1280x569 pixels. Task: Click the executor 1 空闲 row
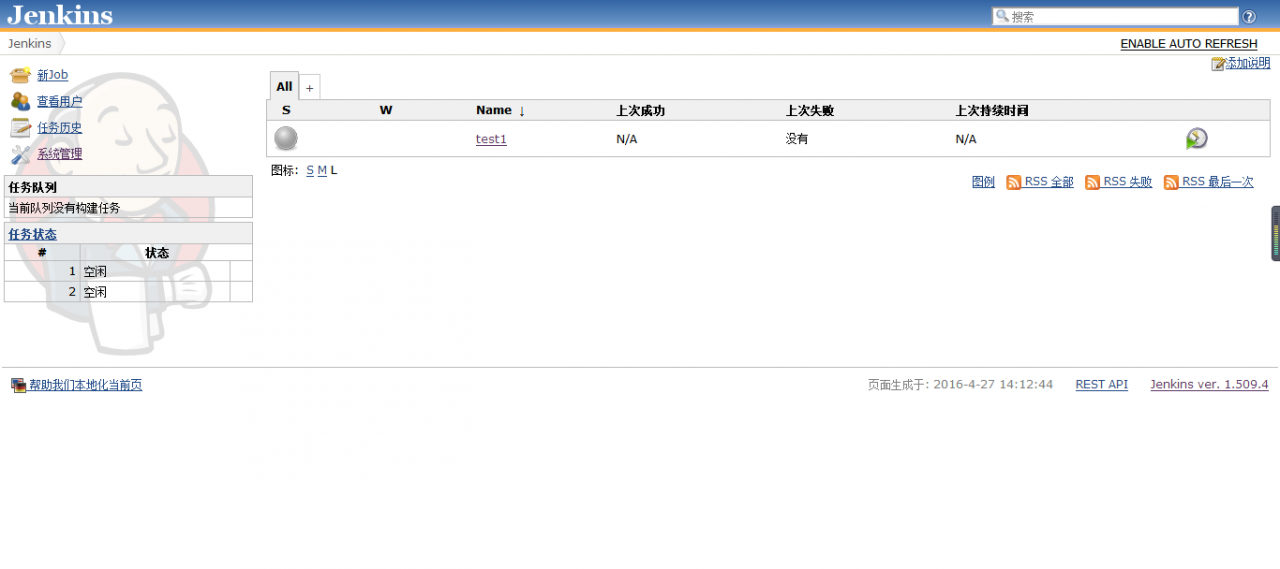point(128,271)
